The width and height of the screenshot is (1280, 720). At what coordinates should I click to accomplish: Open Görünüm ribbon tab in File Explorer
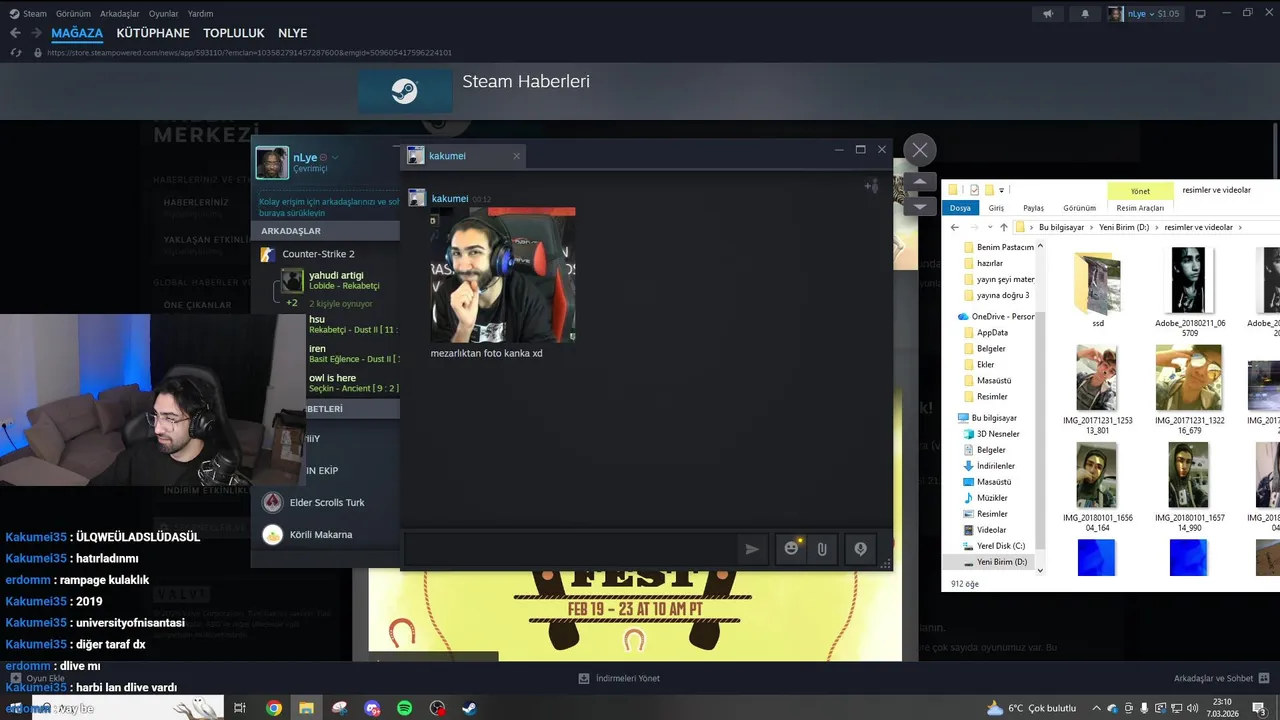[x=1079, y=208]
